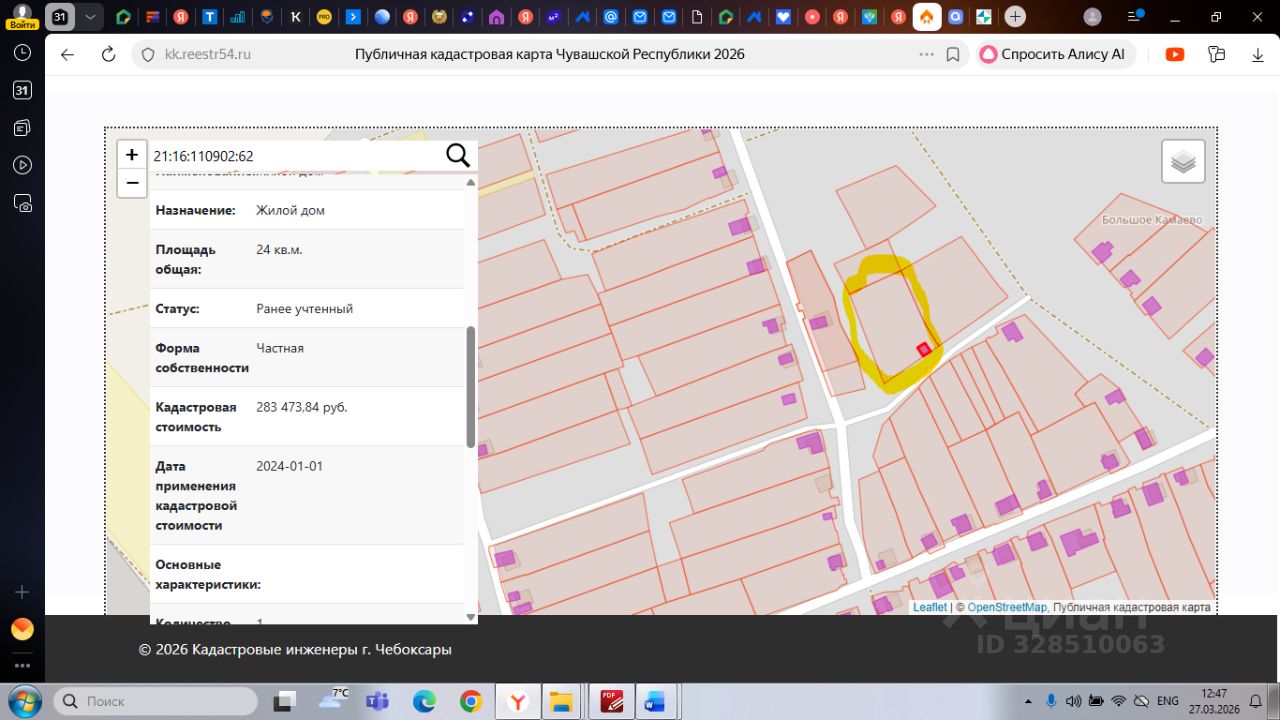Select the red highlighted building on the map
Viewport: 1280px width, 720px height.
[x=925, y=349]
